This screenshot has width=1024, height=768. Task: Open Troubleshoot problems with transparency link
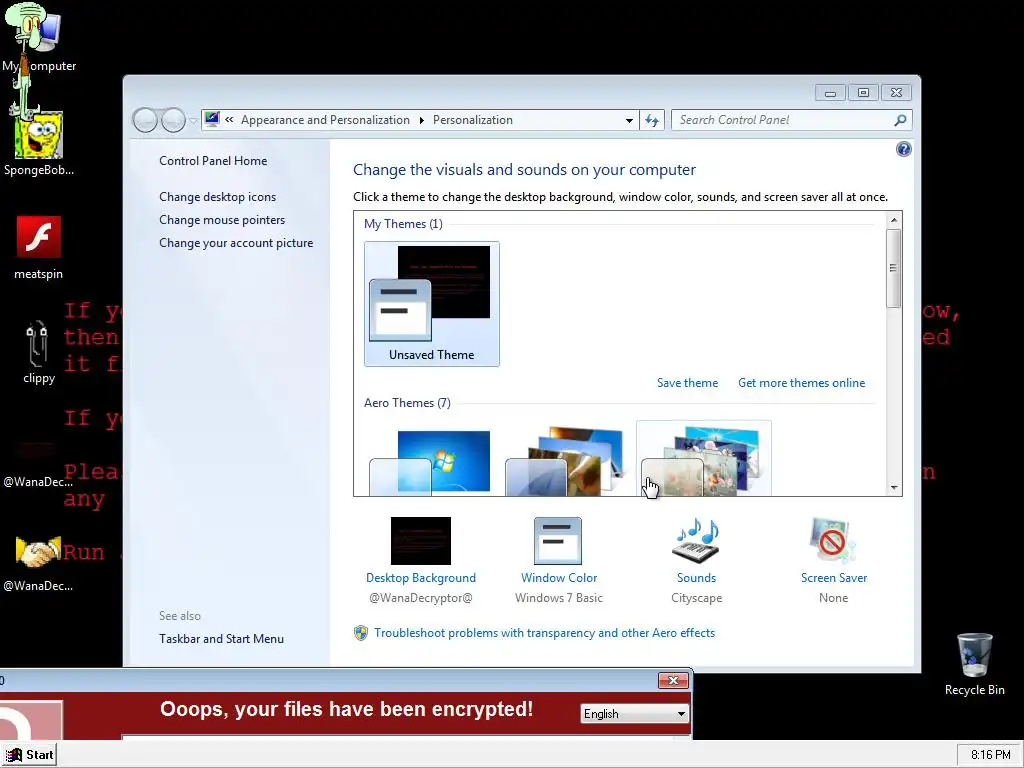tap(544, 633)
